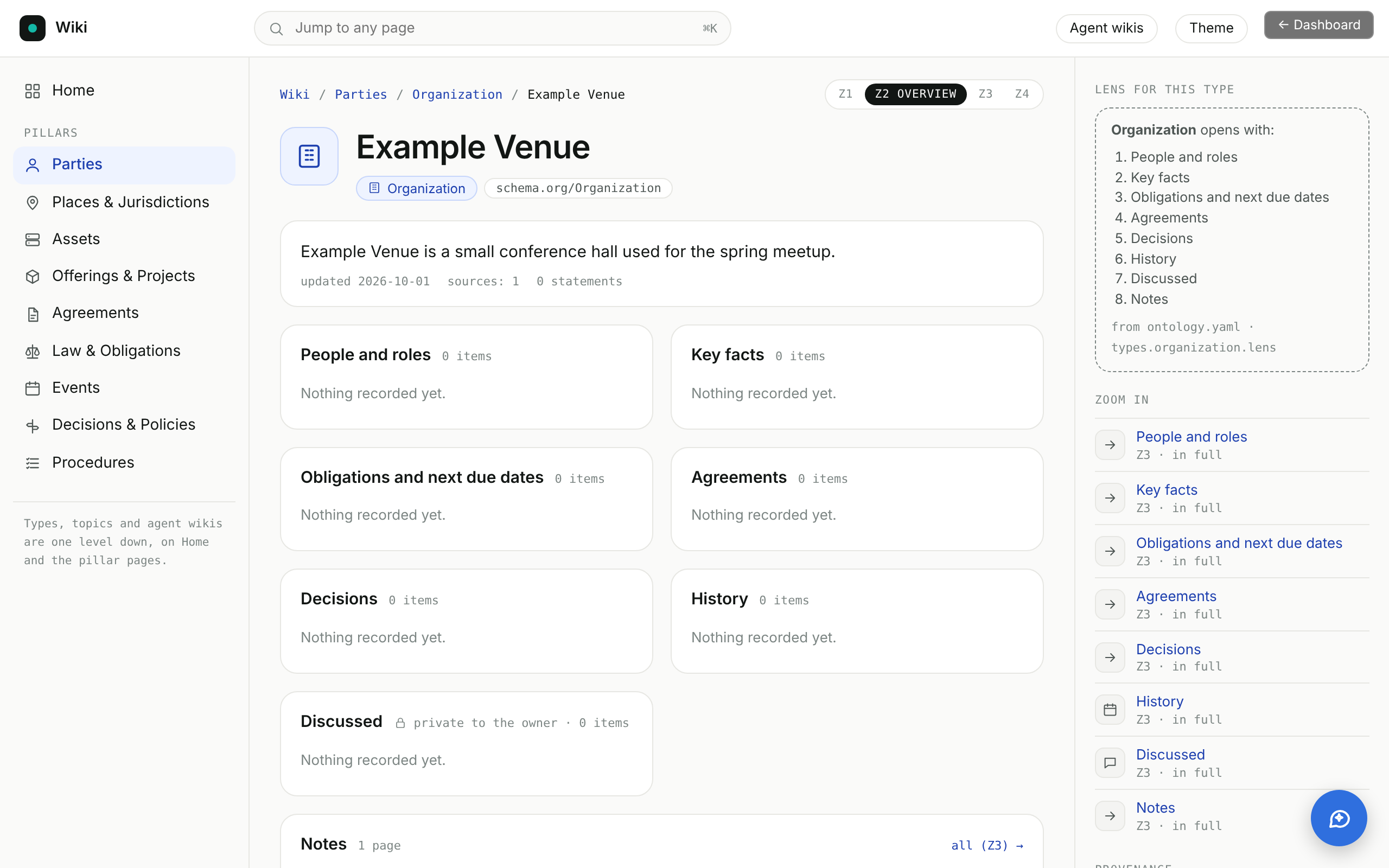The height and width of the screenshot is (868, 1389).
Task: Click the schema.org/Organization tag
Action: coord(578,188)
